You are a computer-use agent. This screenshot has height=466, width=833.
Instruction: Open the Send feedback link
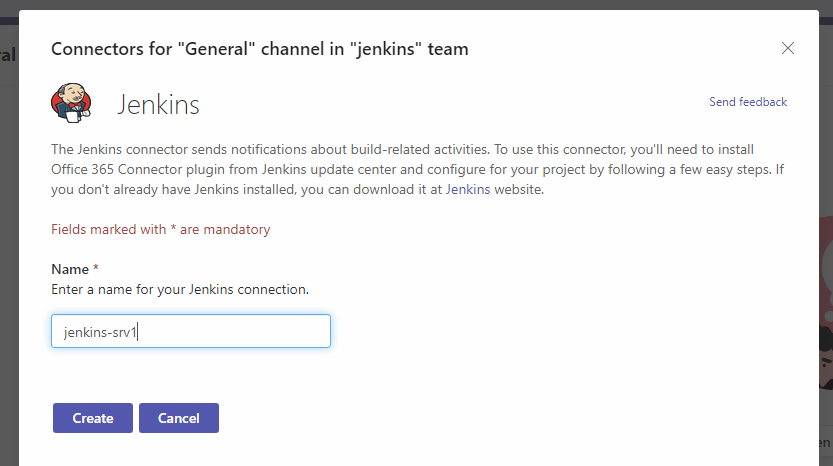click(747, 102)
